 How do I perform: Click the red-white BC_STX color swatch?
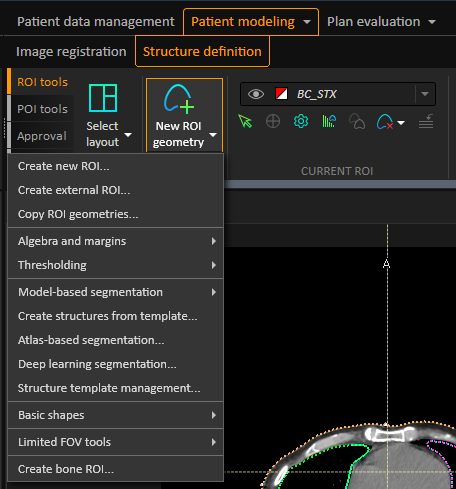pos(281,94)
